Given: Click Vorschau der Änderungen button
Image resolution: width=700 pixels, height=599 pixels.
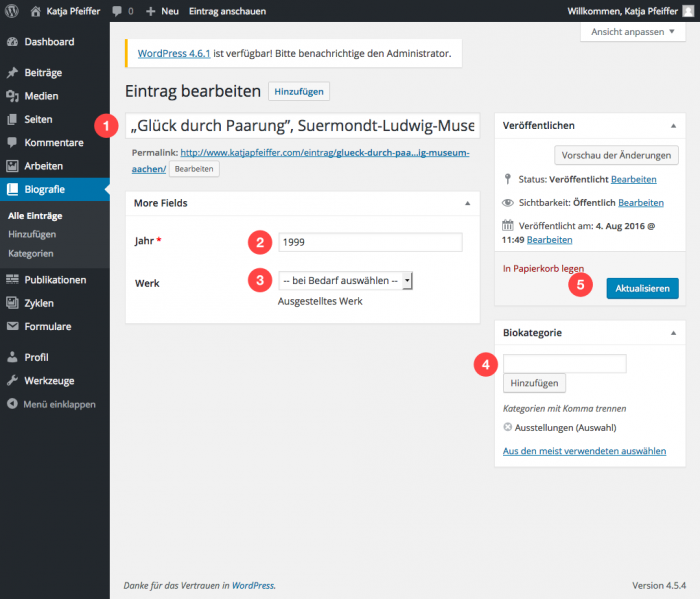Looking at the screenshot, I should pyautogui.click(x=616, y=155).
